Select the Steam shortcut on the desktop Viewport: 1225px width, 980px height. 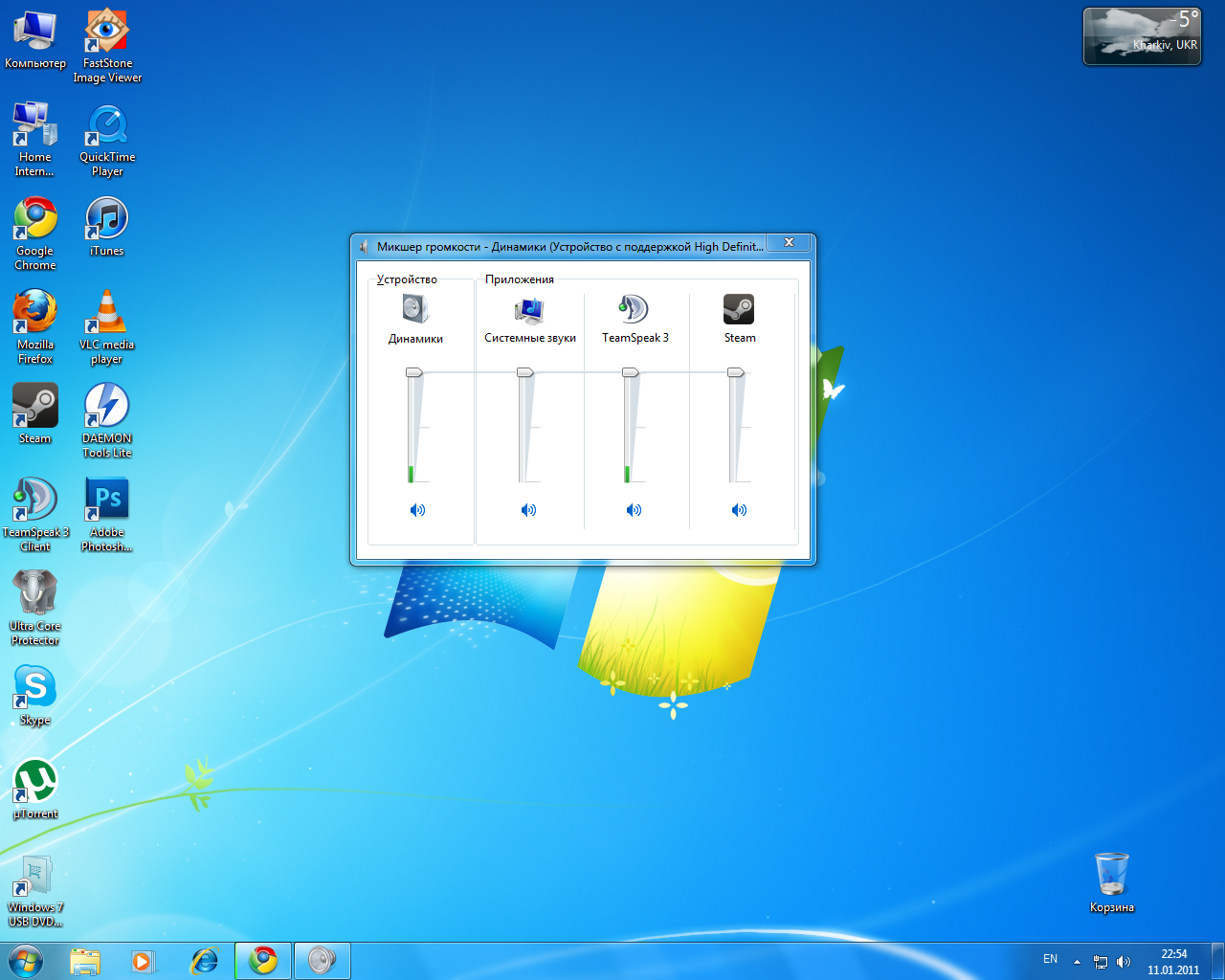coord(35,413)
